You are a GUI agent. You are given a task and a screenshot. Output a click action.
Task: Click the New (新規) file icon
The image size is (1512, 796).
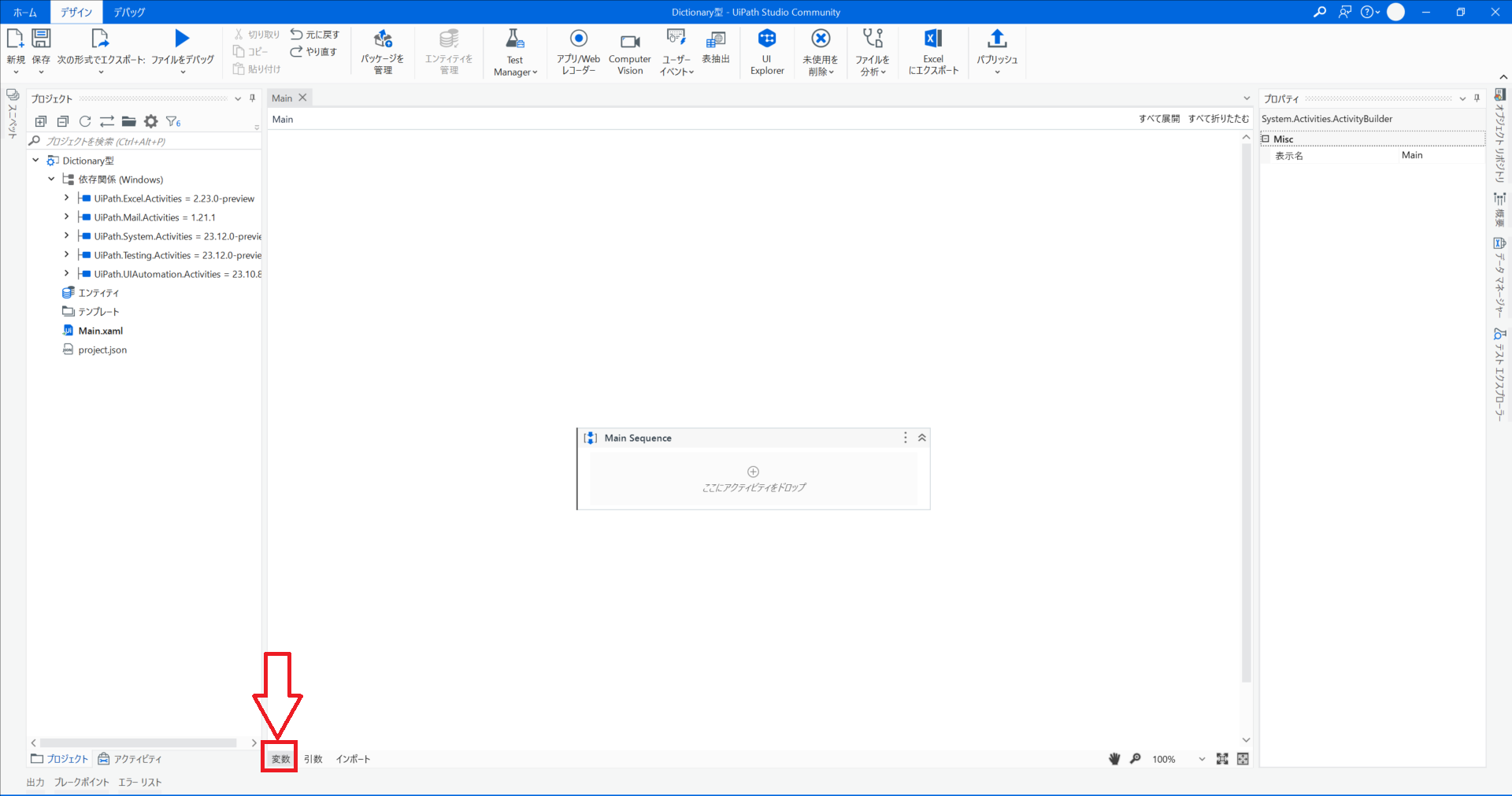[15, 39]
